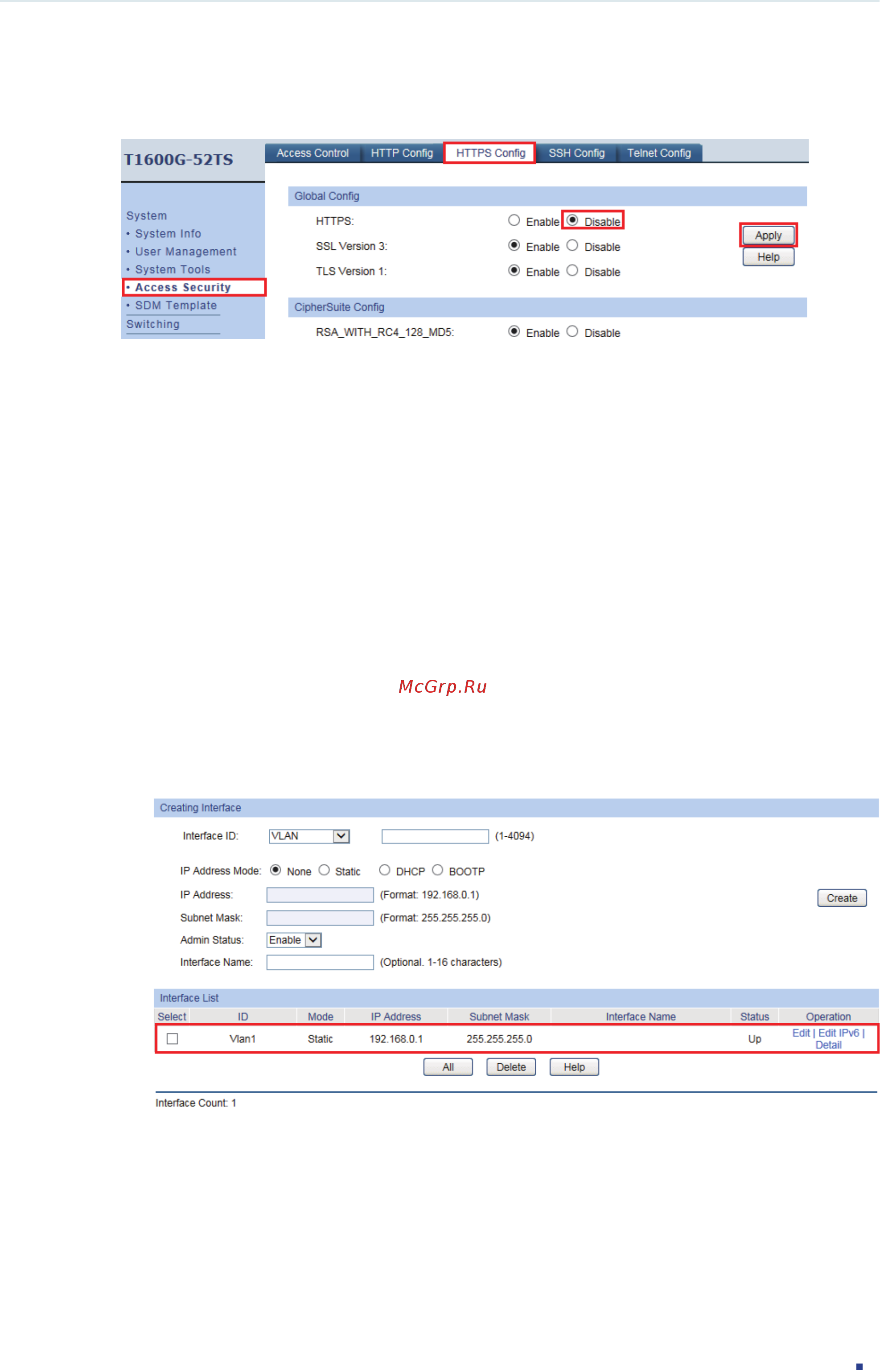Check the Vlan1 row select checkbox
Viewport: 880px width, 1372px height.
(x=172, y=1039)
